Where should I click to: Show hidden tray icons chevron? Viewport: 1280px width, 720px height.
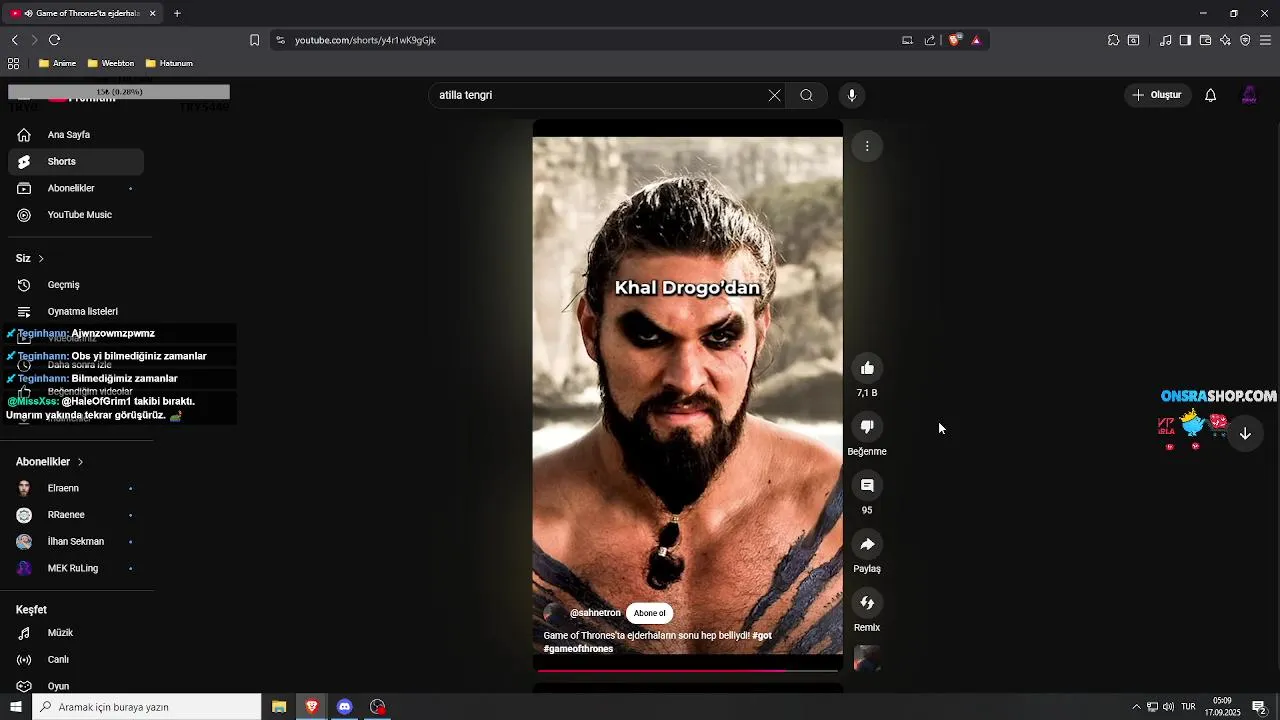(1136, 707)
